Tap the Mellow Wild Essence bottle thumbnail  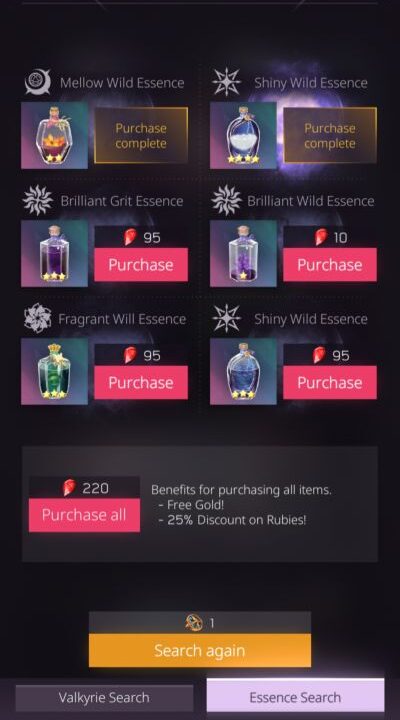54,135
